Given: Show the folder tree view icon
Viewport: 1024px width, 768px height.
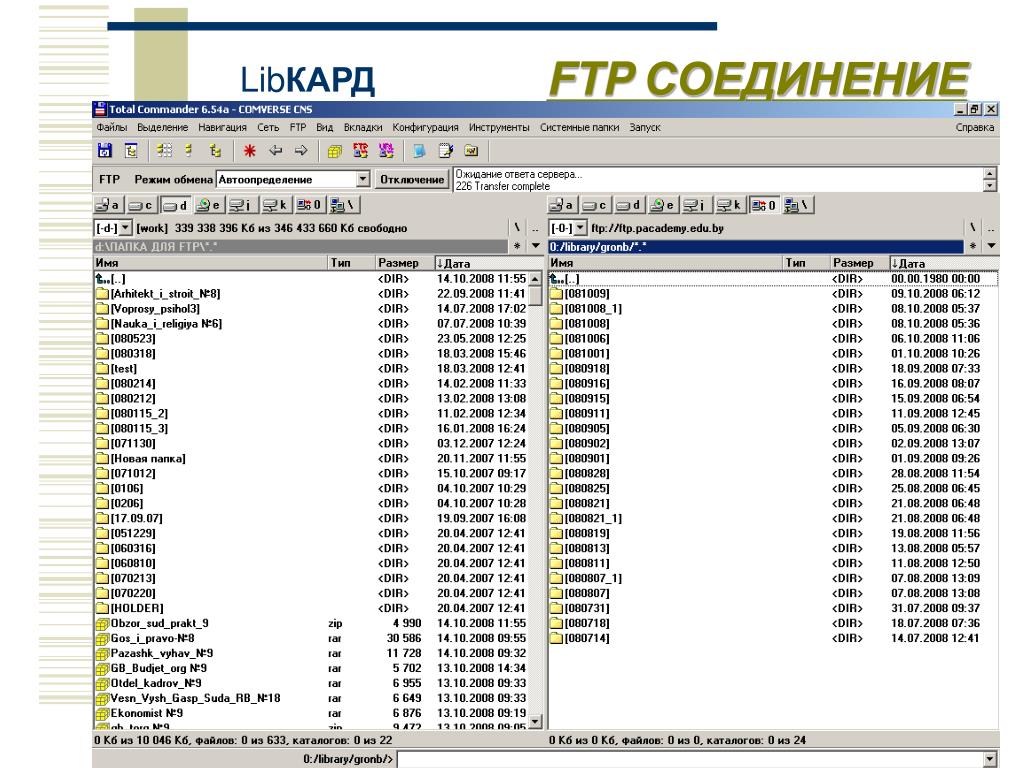Looking at the screenshot, I should point(215,151).
